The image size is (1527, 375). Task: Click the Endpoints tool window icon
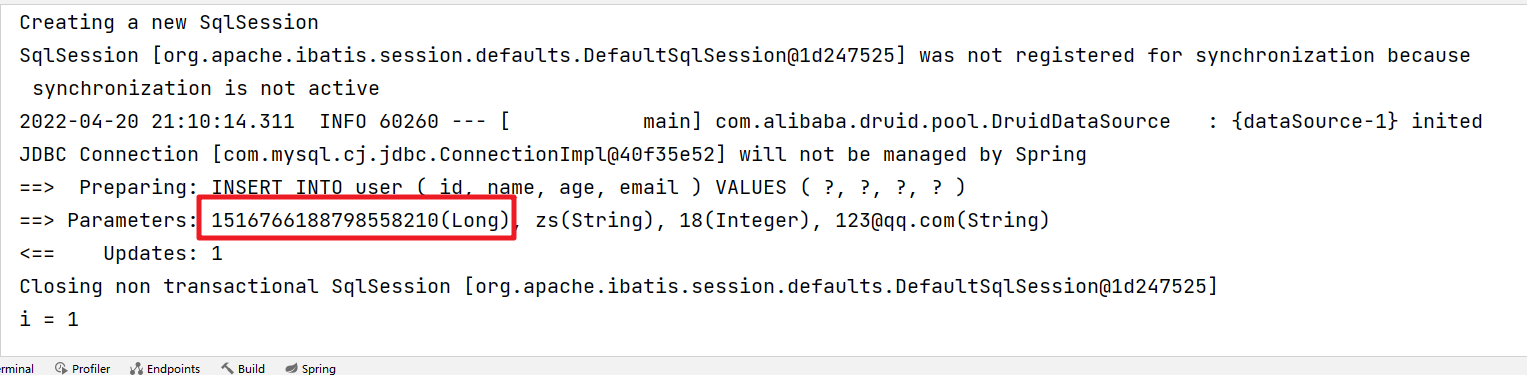[136, 368]
